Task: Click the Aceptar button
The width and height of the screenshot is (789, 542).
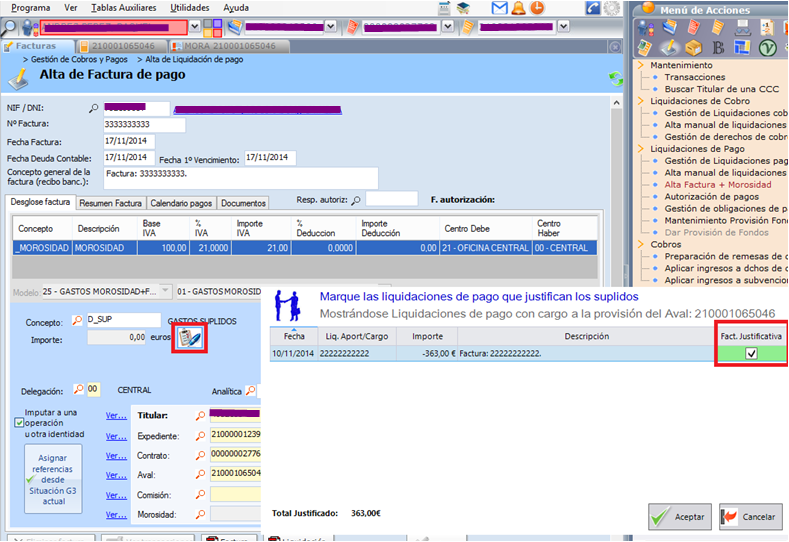Action: click(x=677, y=517)
